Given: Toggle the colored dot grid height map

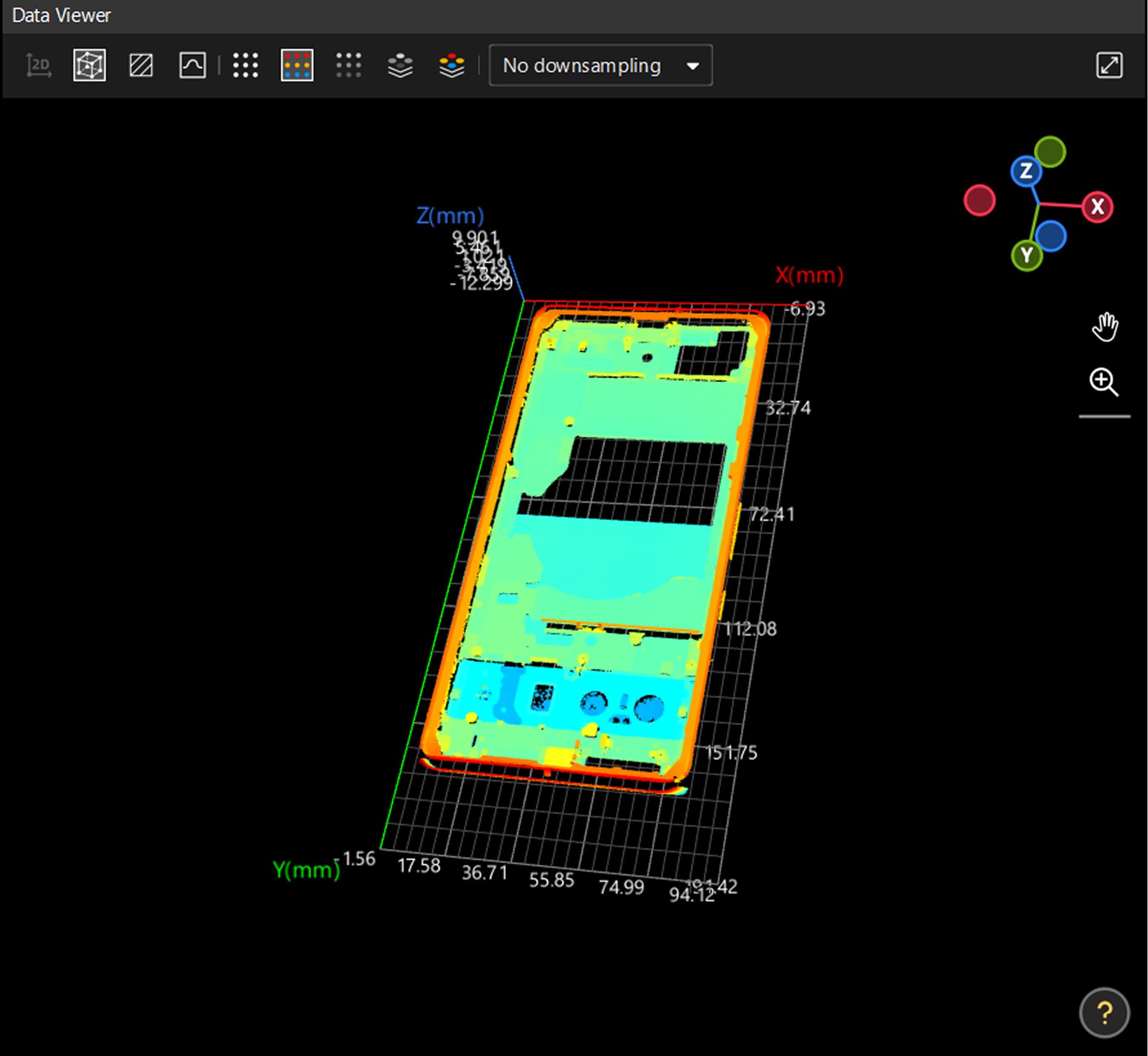Looking at the screenshot, I should click(297, 65).
